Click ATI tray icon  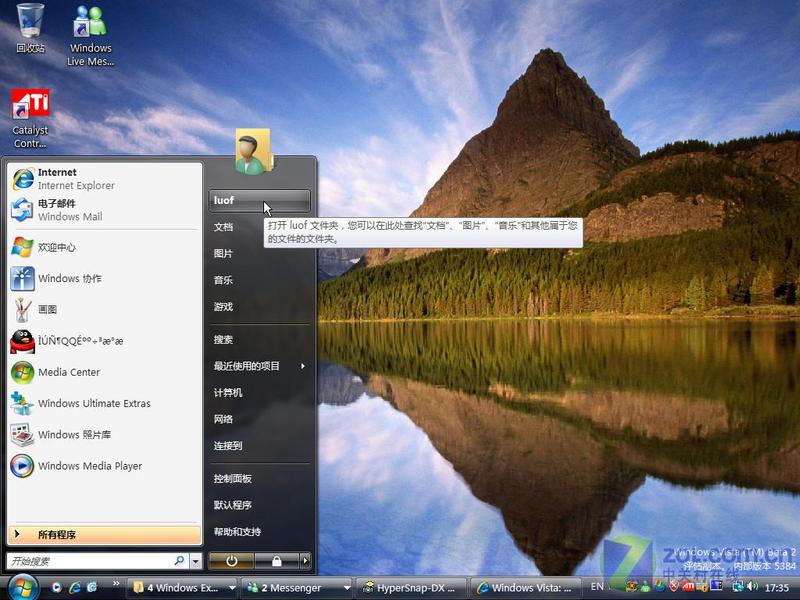tap(688, 587)
